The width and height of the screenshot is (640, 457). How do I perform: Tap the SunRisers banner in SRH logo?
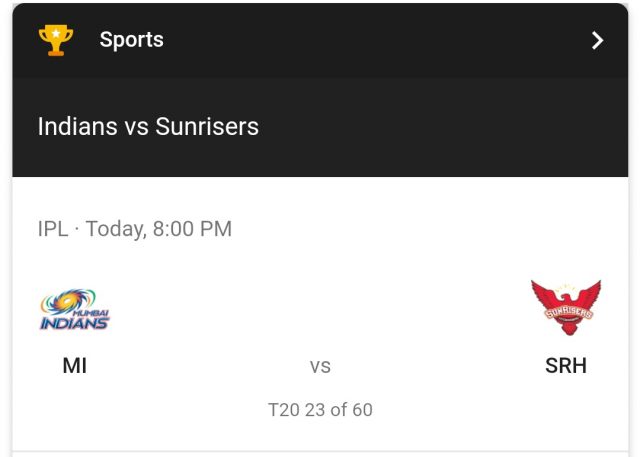569,313
